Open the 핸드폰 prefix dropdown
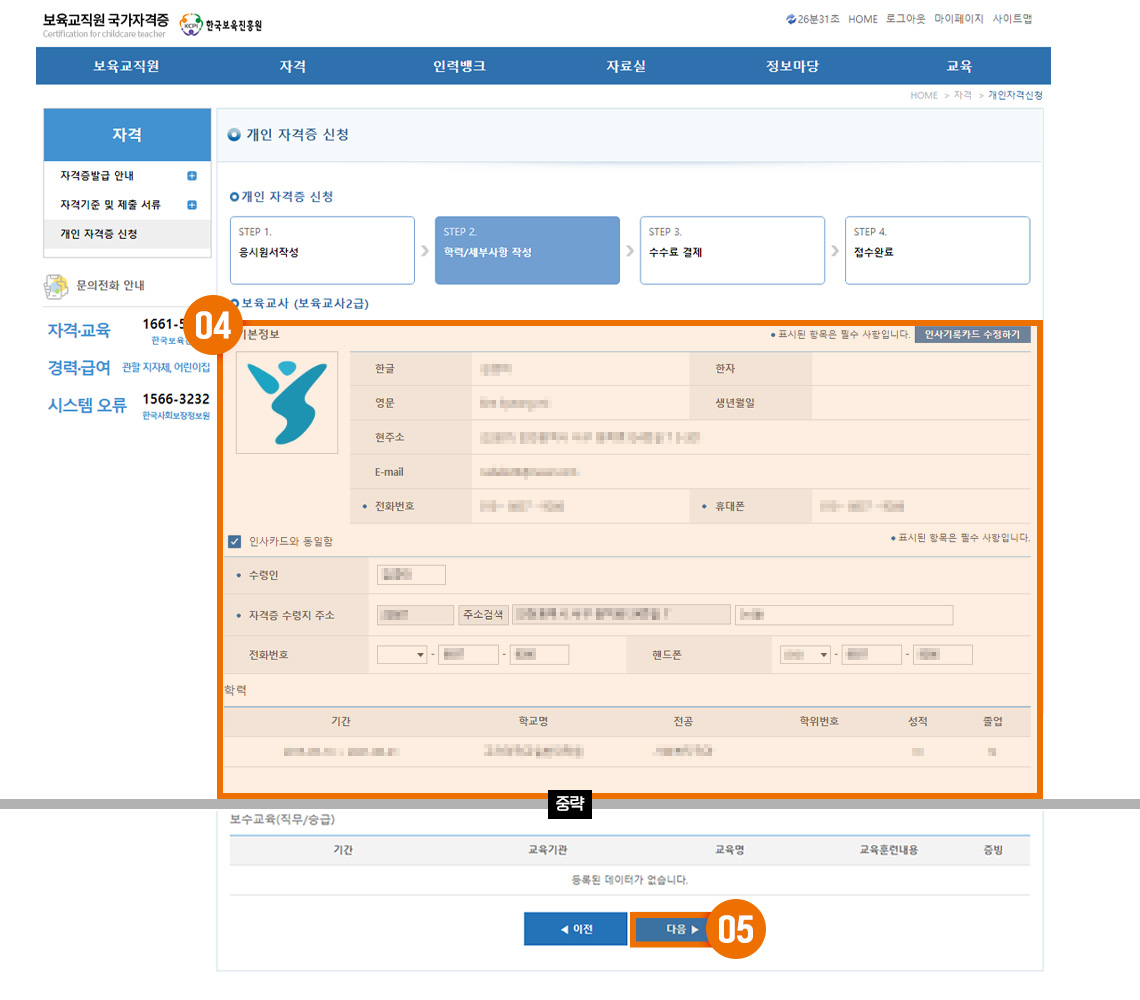 tap(806, 655)
